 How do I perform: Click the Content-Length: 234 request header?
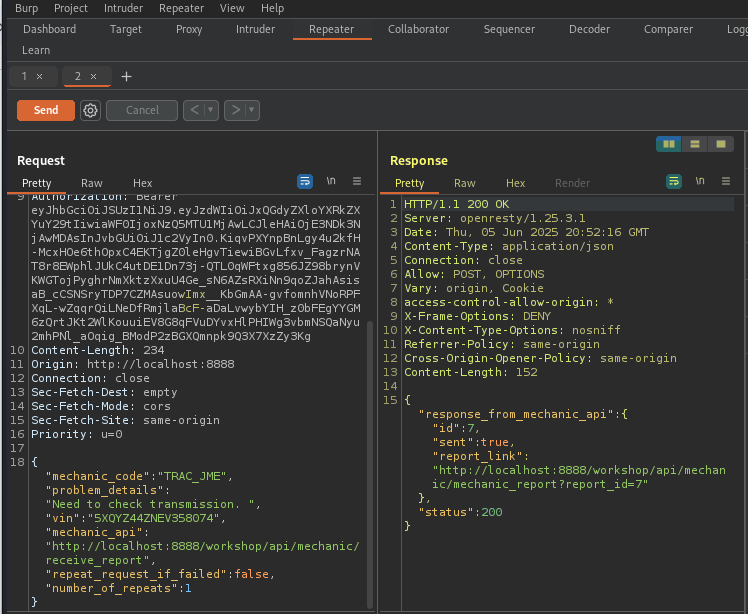coord(98,350)
